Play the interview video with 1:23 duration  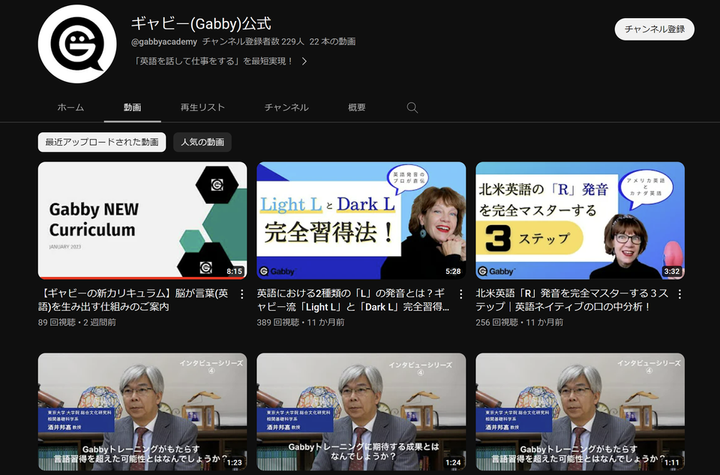tap(142, 412)
